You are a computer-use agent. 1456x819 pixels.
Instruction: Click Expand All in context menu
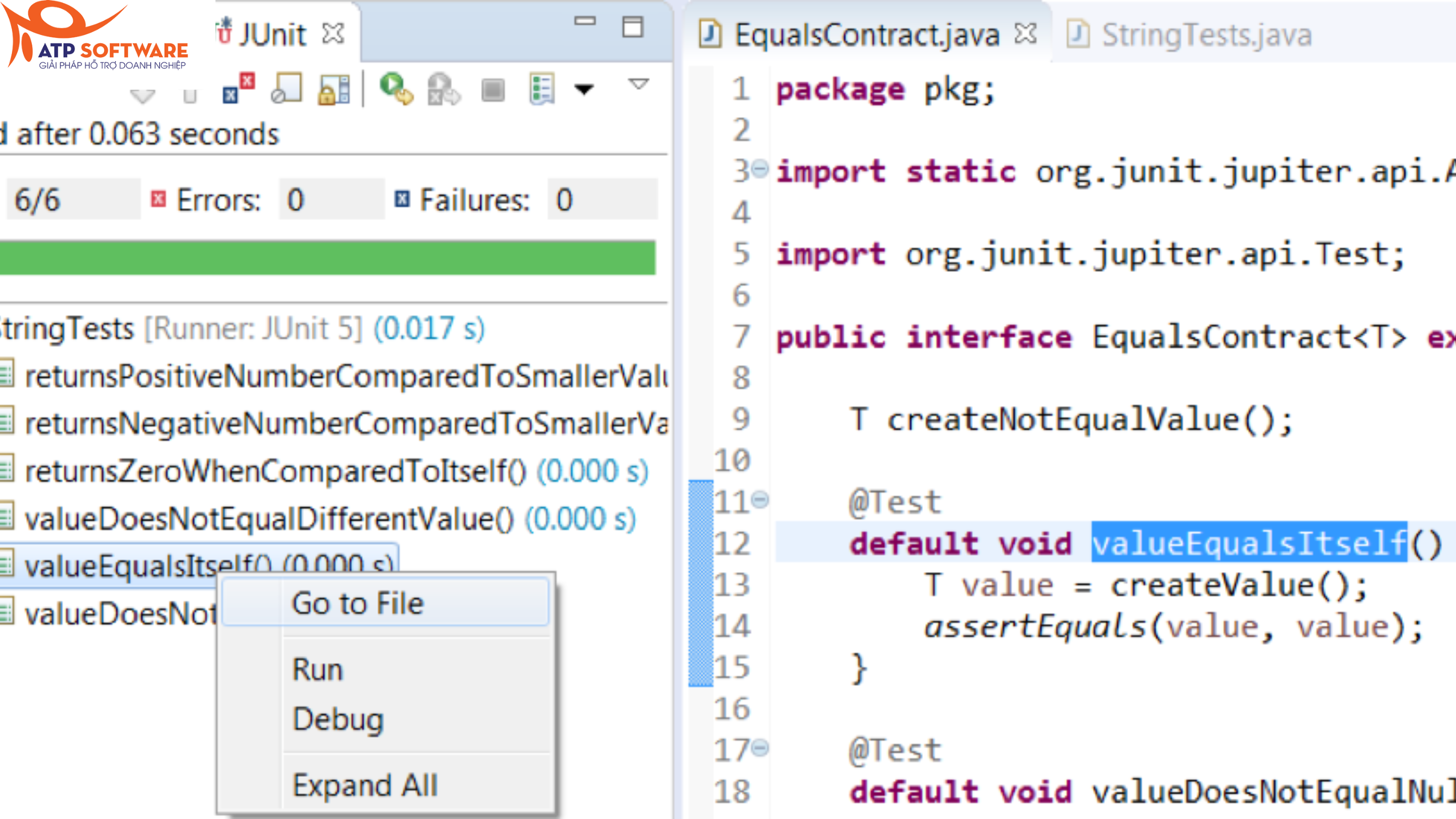(x=365, y=785)
